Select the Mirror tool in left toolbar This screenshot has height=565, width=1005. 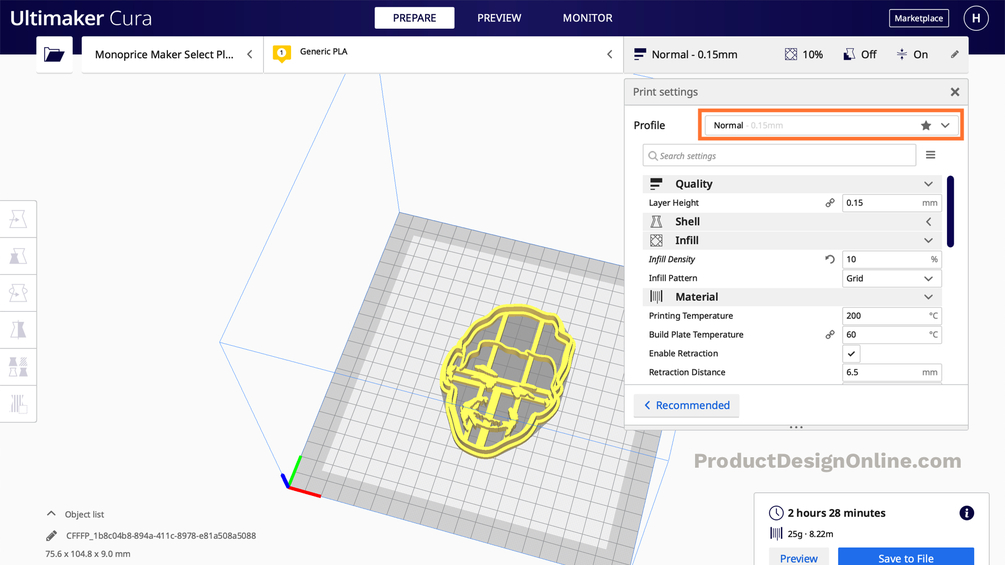coord(18,330)
